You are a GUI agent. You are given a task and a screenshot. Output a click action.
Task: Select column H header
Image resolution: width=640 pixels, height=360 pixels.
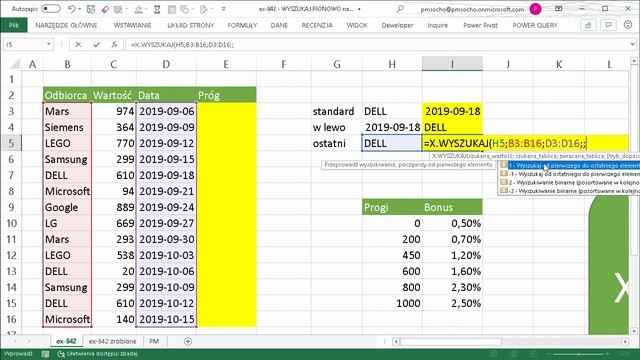click(x=392, y=64)
